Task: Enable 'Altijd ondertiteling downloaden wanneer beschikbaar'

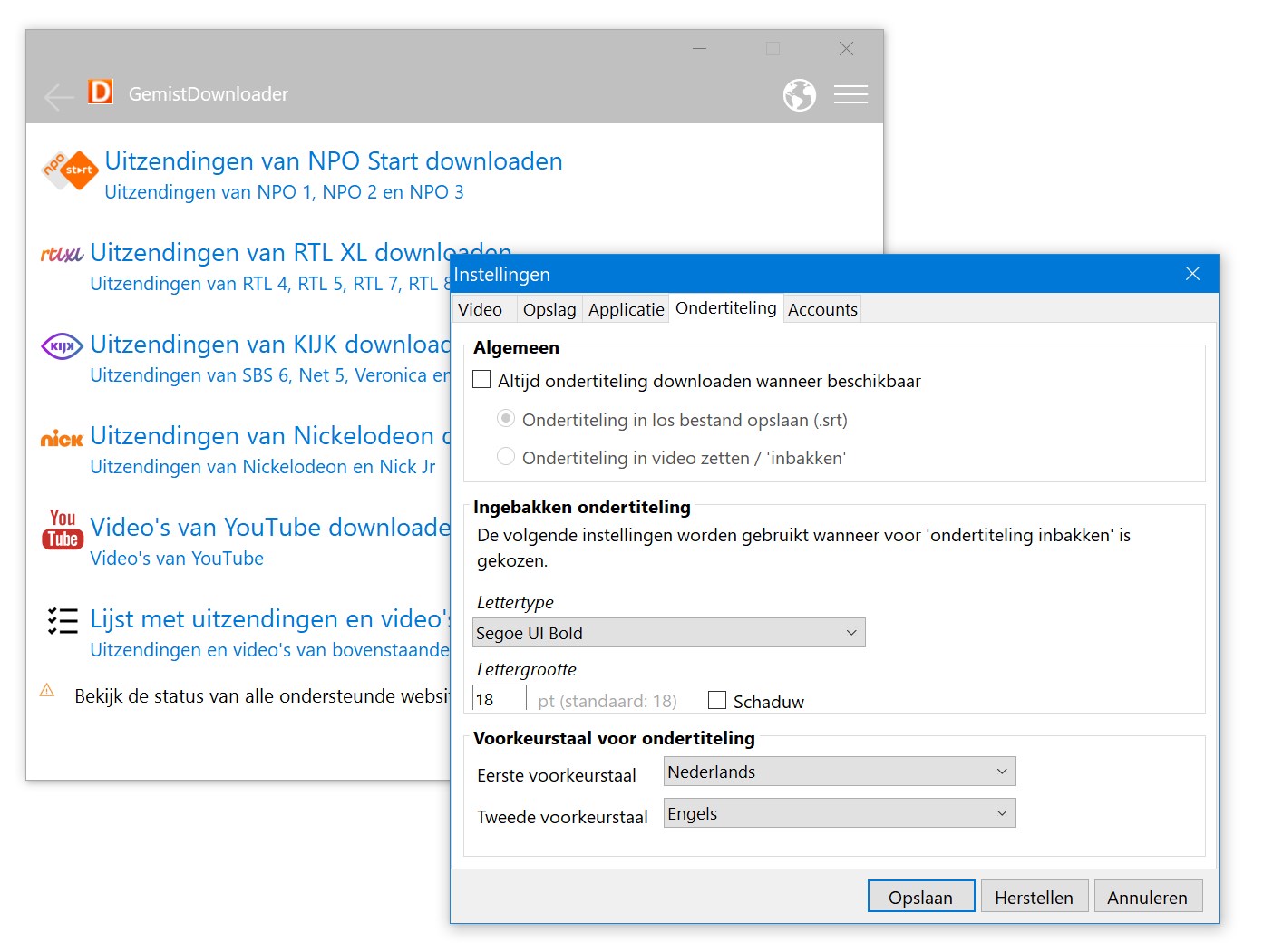Action: click(x=481, y=379)
